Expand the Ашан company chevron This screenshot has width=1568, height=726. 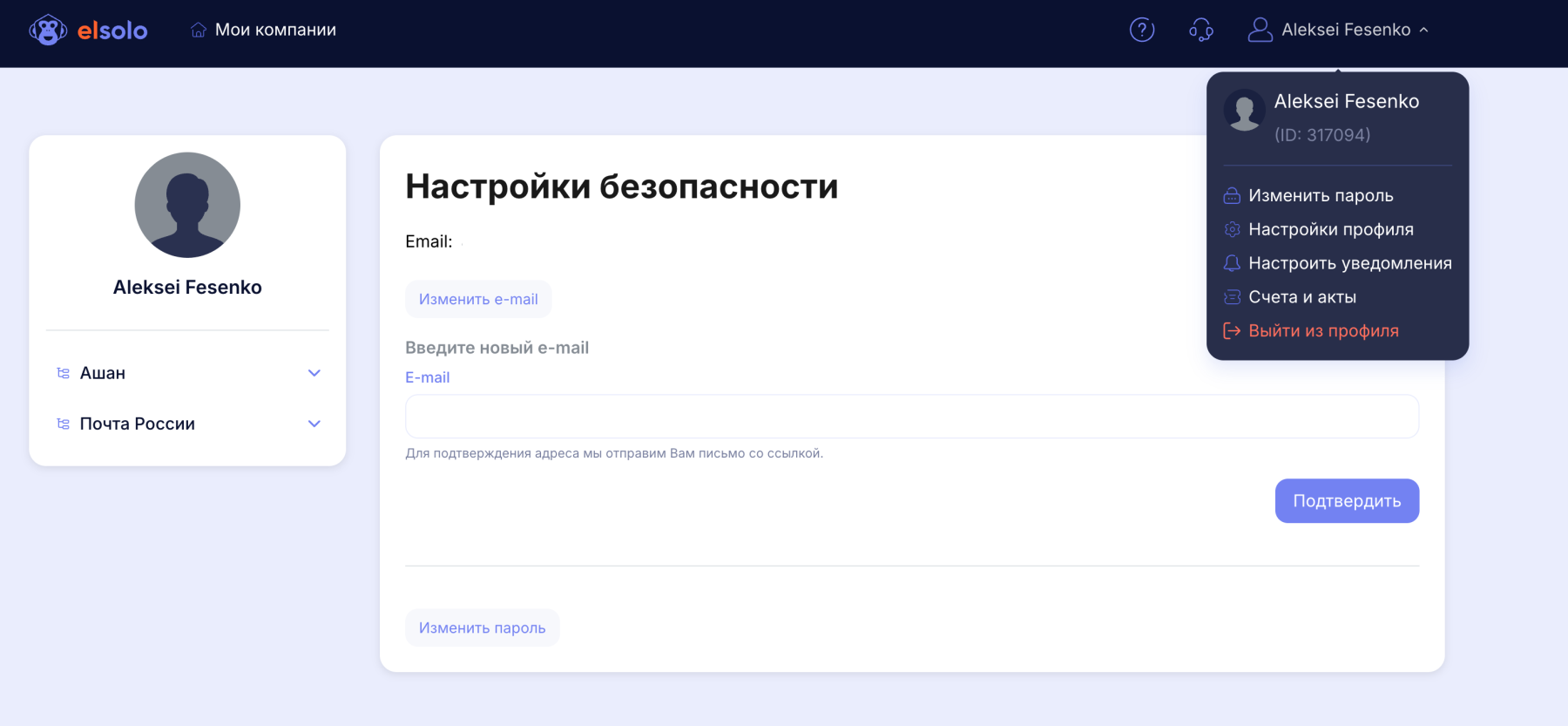pos(314,373)
